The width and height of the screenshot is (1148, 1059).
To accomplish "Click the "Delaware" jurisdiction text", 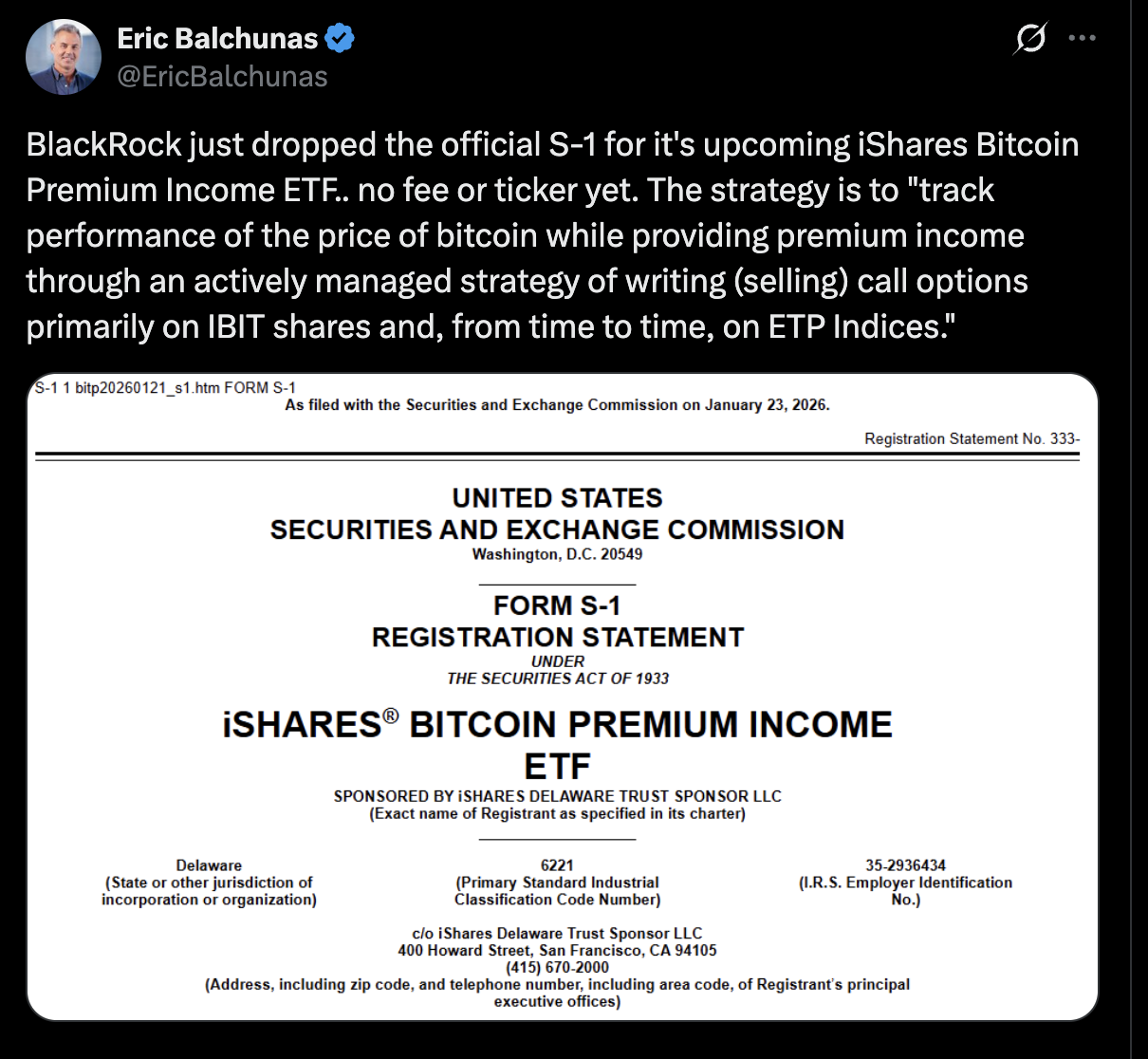I will click(x=209, y=865).
